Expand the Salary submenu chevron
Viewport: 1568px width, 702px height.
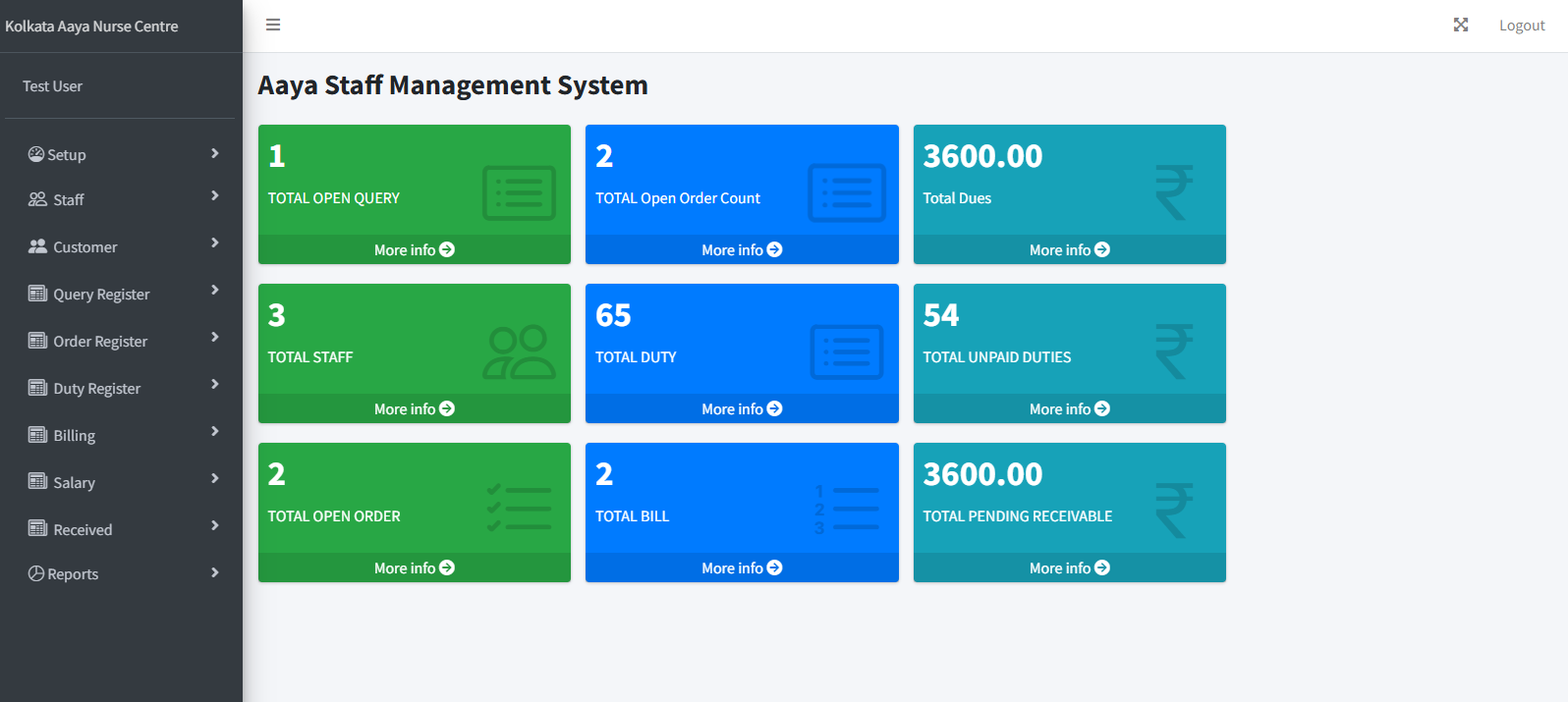[214, 479]
